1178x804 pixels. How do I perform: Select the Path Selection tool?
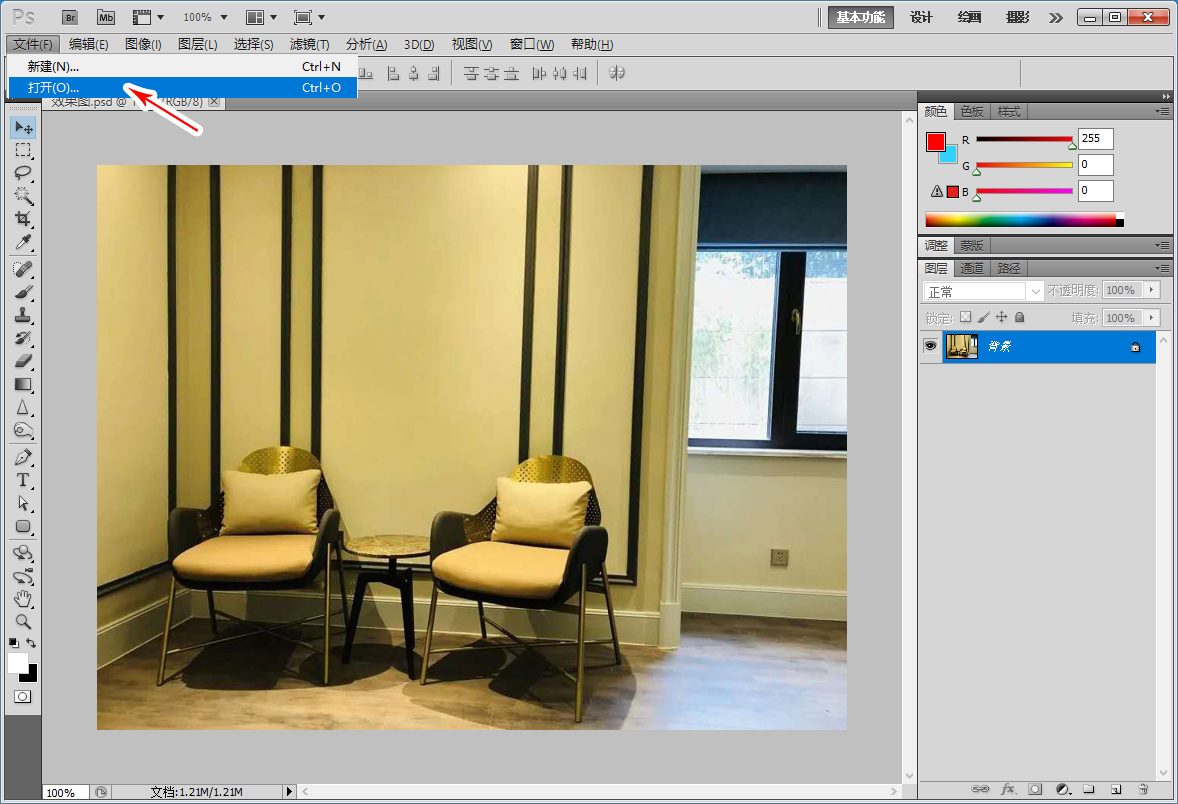pyautogui.click(x=23, y=503)
